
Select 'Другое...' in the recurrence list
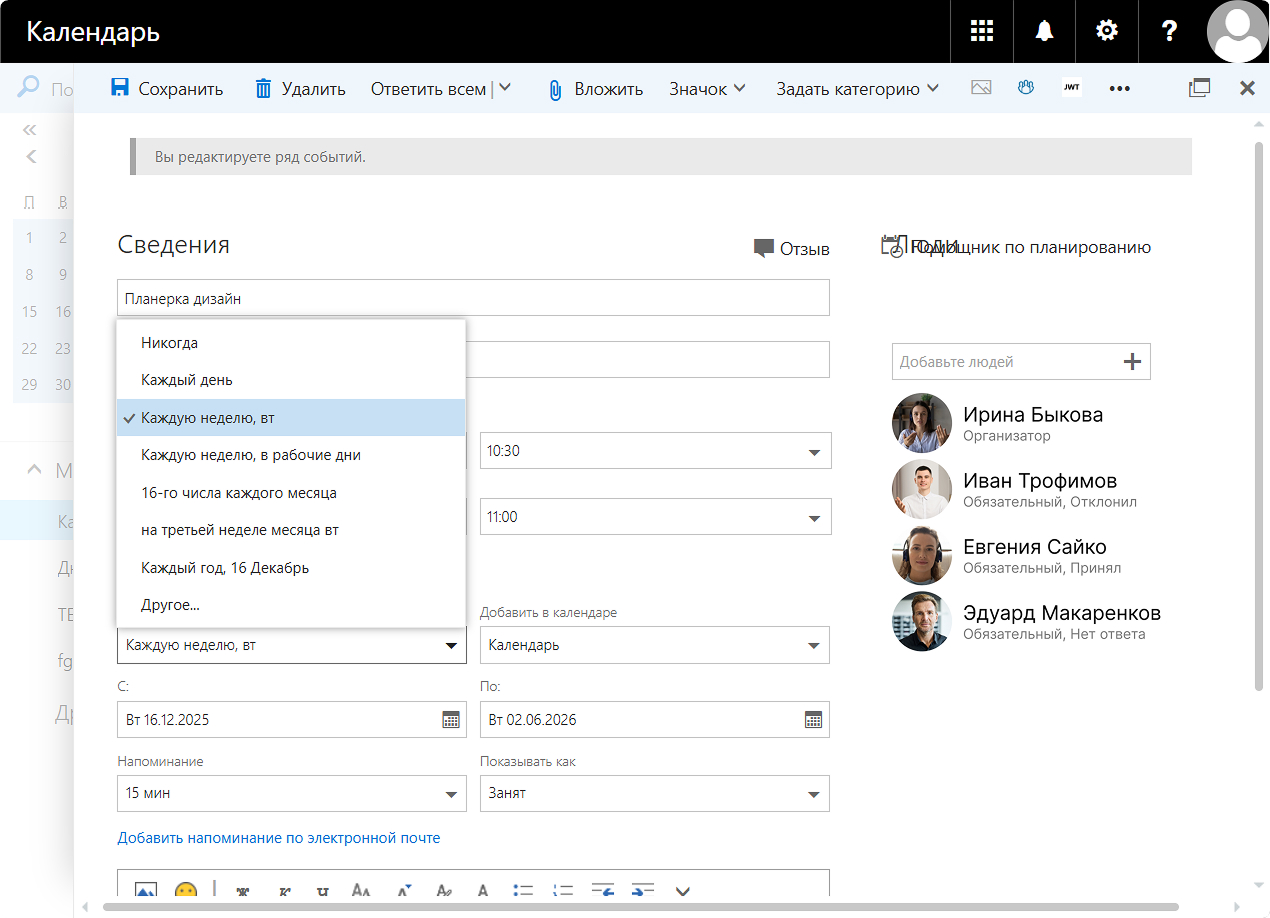(x=170, y=605)
